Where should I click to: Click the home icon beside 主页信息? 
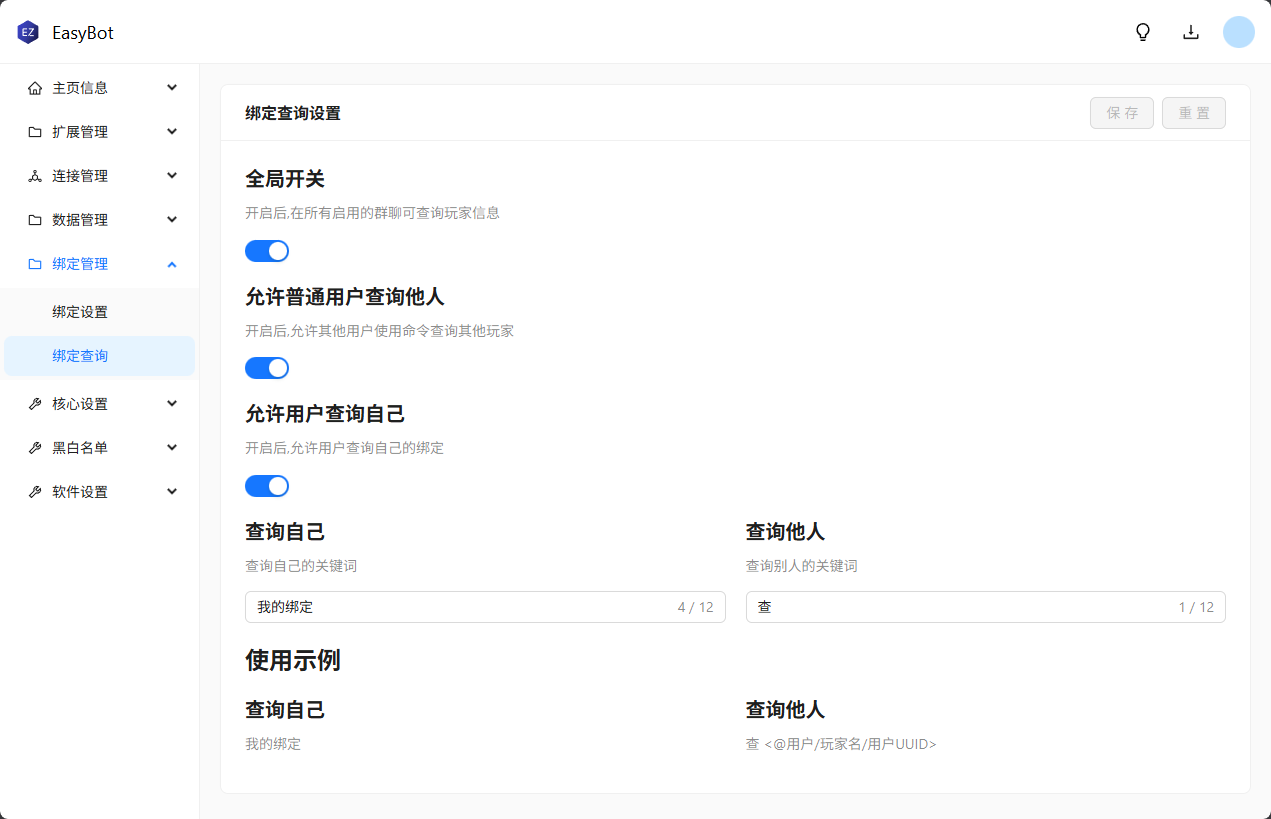pyautogui.click(x=35, y=88)
